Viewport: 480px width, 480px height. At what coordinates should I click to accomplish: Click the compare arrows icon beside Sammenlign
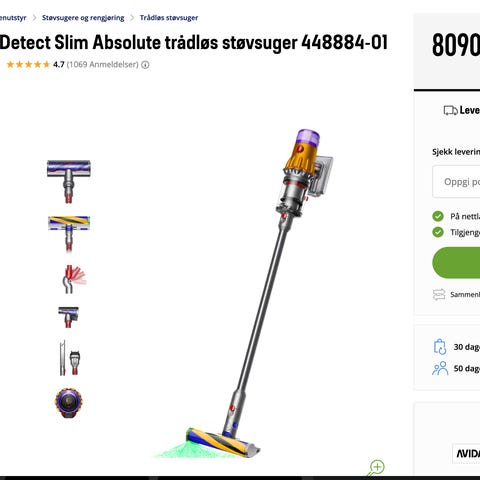tap(439, 294)
